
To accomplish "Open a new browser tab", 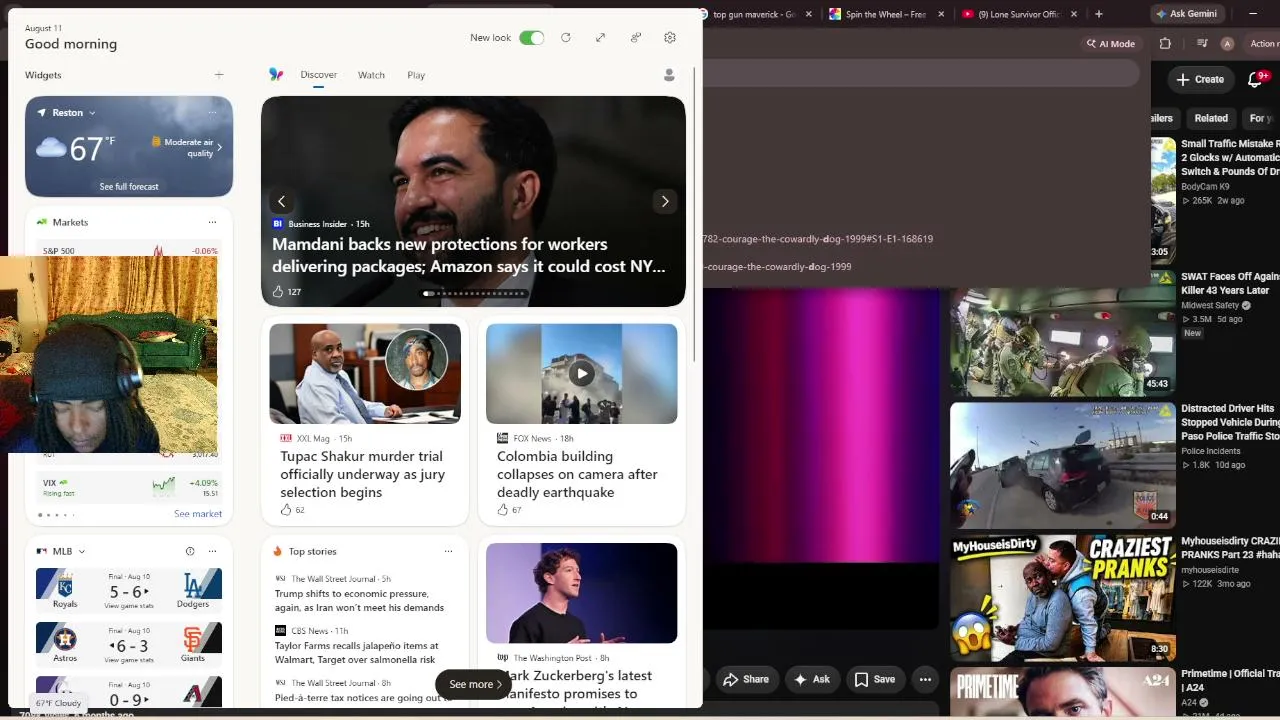I will (x=1099, y=14).
